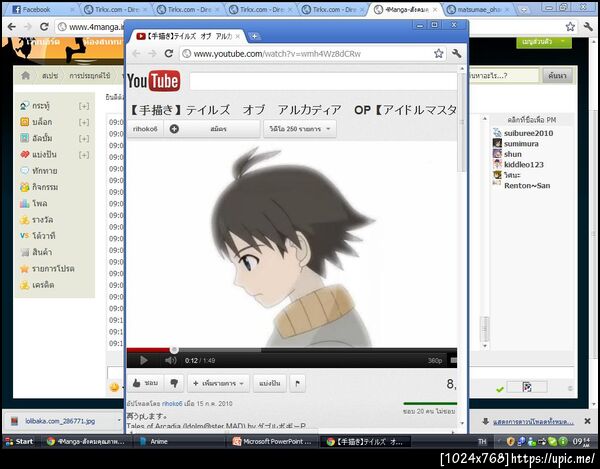600x469 pixels.
Task: Click the home icon on 4manga navbar
Action: click(x=26, y=75)
